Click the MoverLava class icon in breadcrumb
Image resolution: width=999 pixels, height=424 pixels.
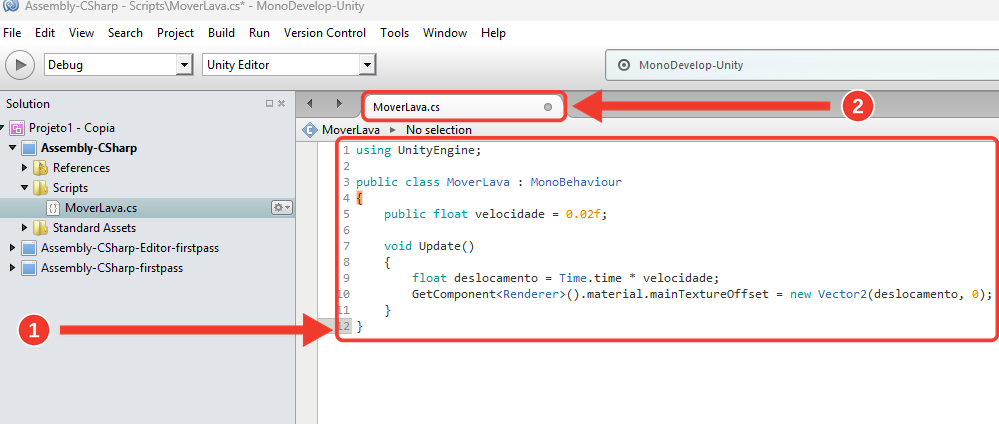[310, 130]
